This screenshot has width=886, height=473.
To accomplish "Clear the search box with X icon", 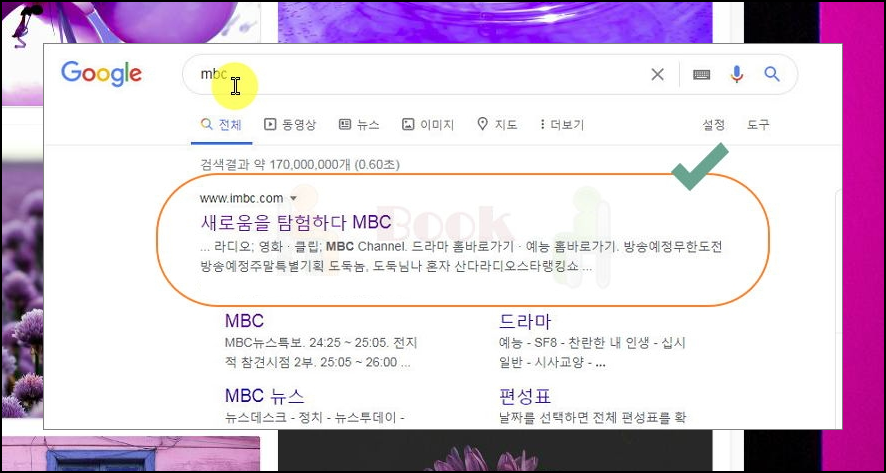I will pyautogui.click(x=657, y=74).
